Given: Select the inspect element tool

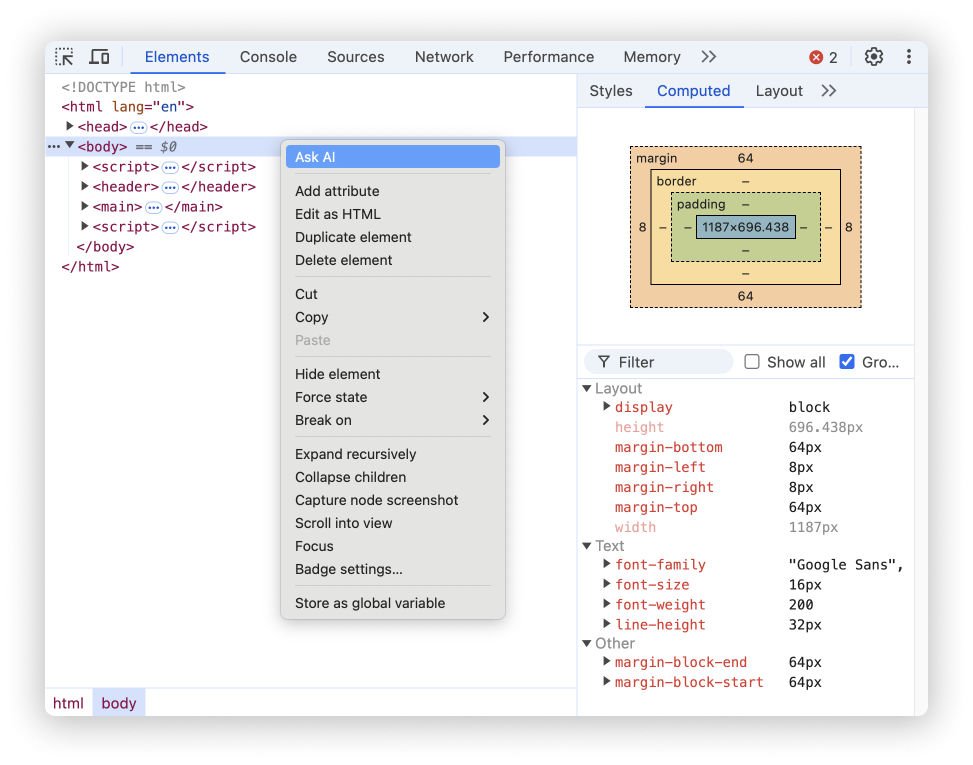Looking at the screenshot, I should pos(64,57).
